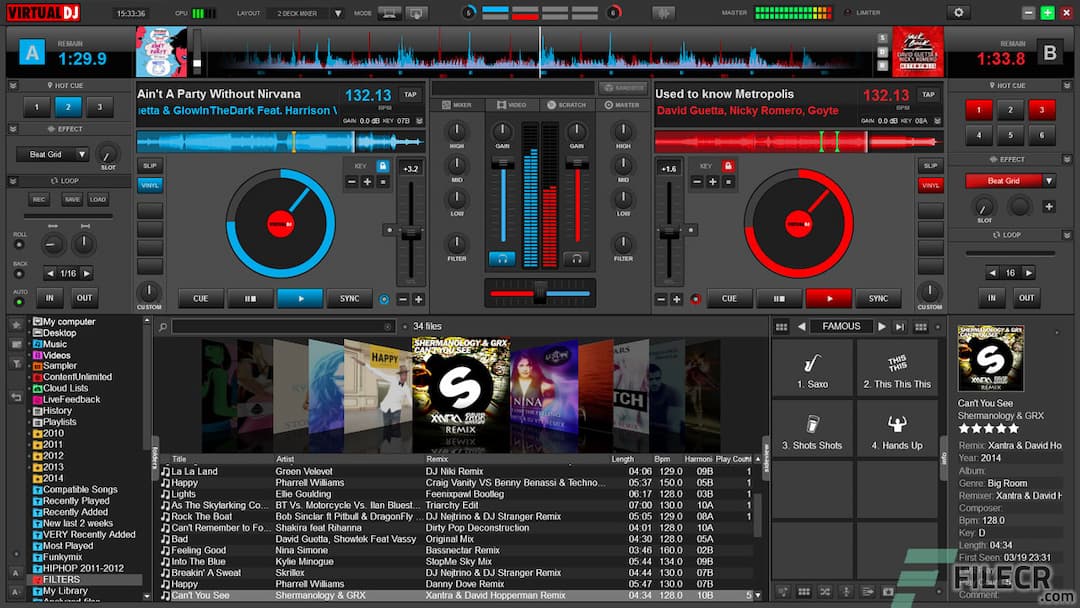
Task: Select the Saxo sampler pad
Action: tap(812, 367)
